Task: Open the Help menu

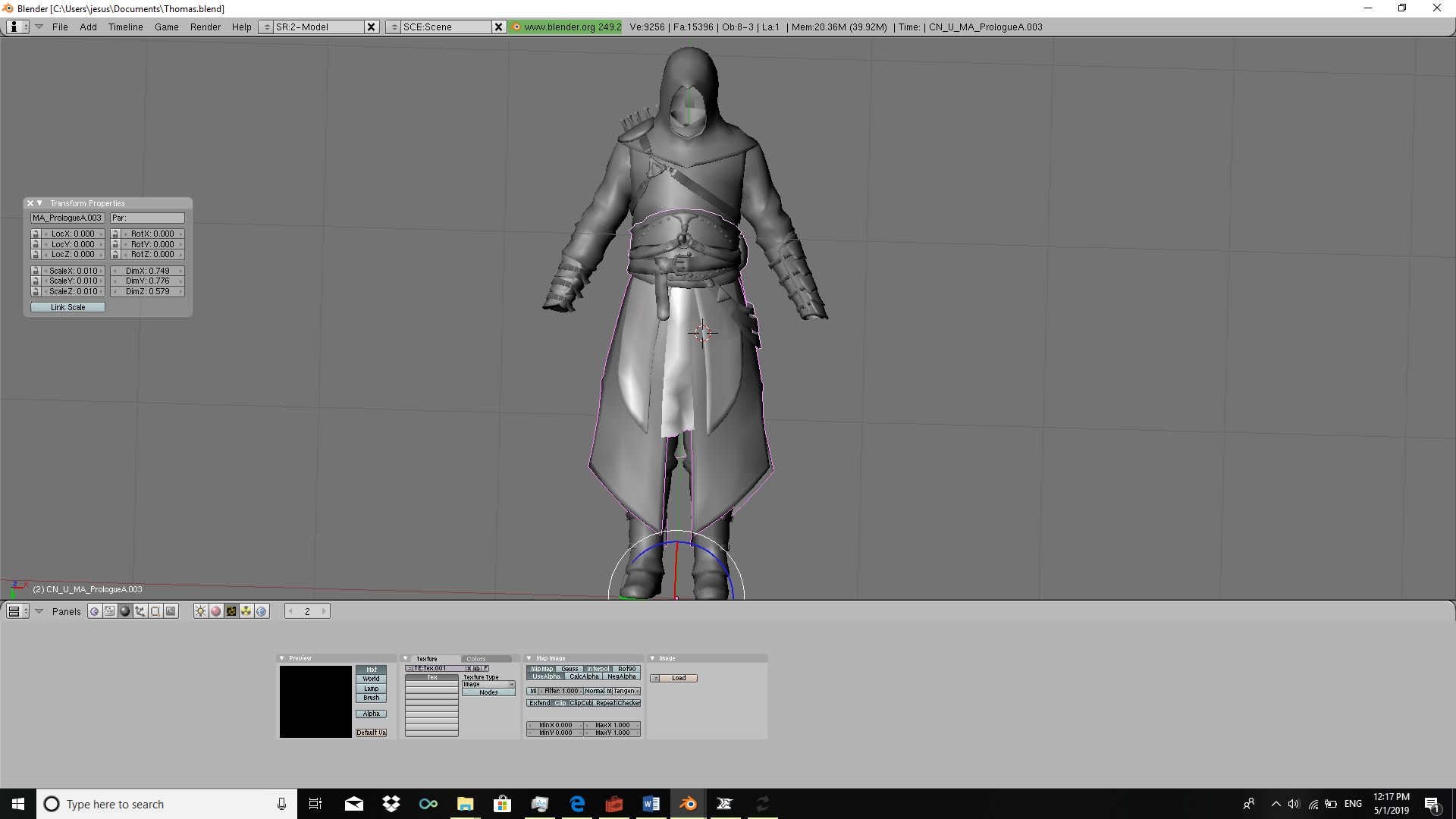Action: tap(241, 27)
